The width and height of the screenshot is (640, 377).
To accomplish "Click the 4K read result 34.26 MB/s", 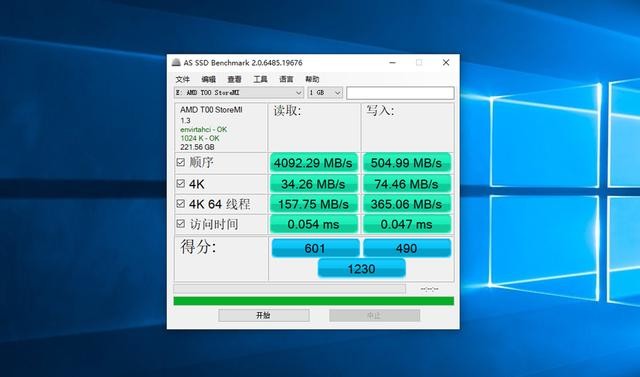I will 313,184.
